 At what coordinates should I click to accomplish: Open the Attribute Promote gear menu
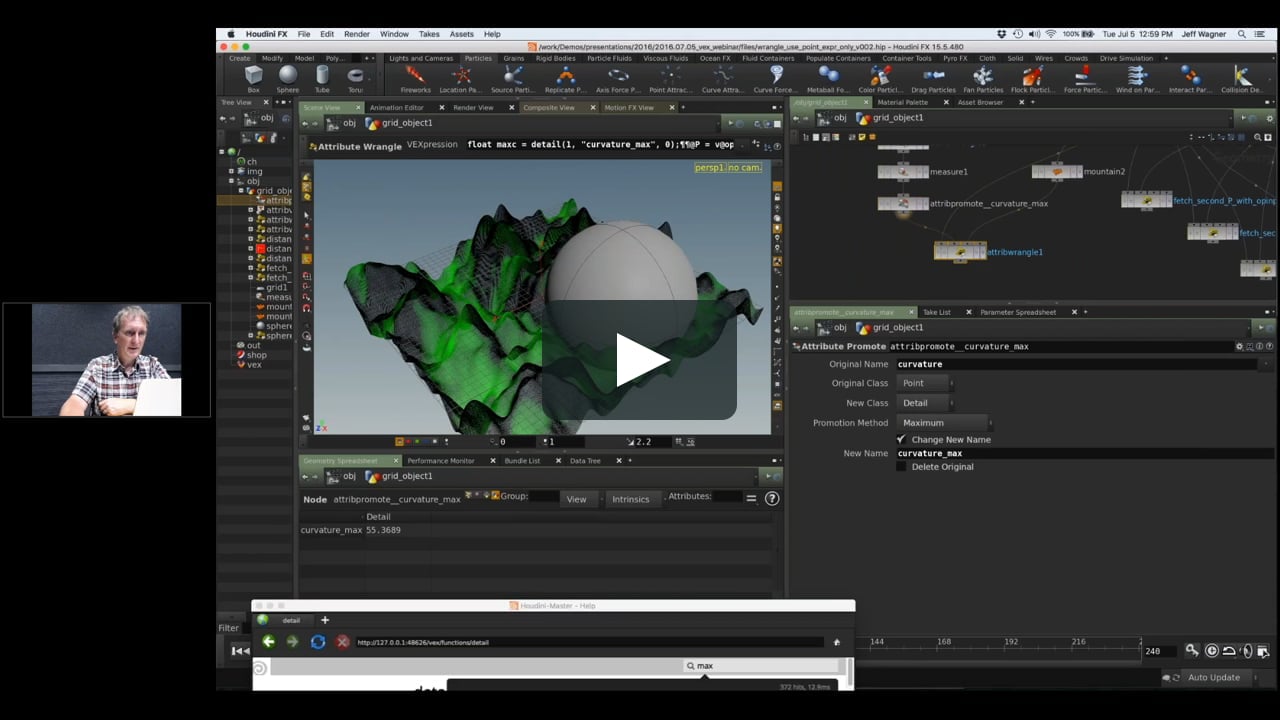click(x=1240, y=346)
